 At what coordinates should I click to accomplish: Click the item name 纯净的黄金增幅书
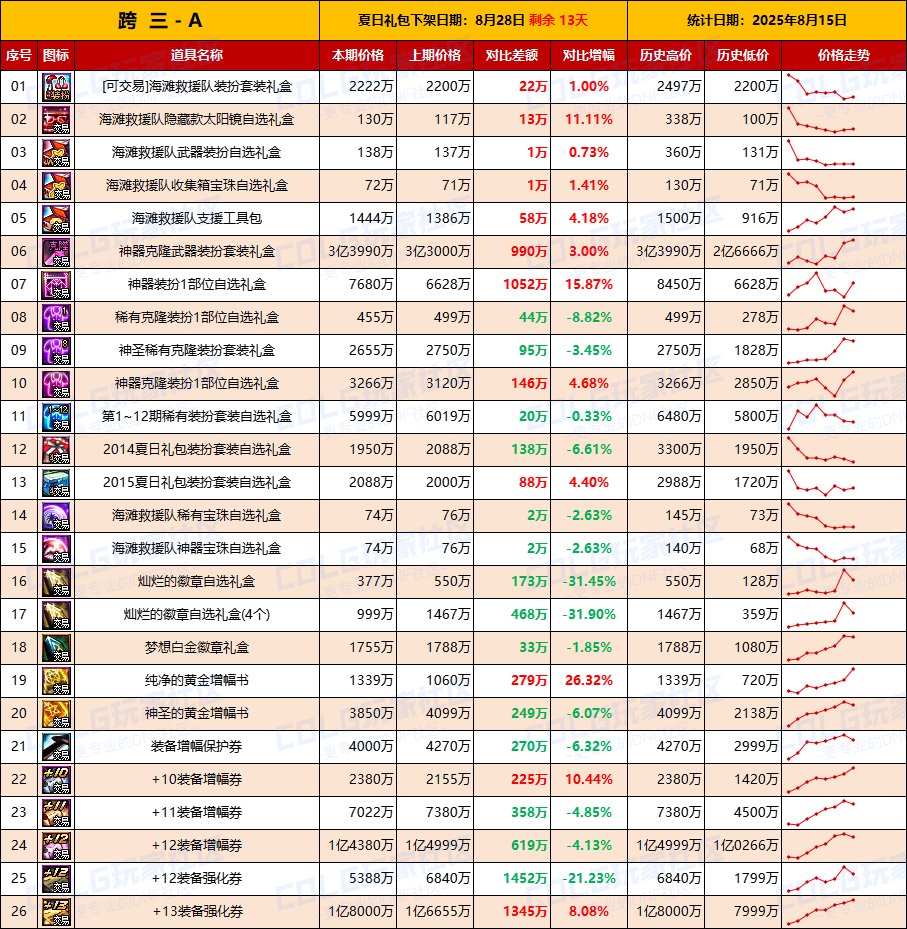(x=197, y=681)
